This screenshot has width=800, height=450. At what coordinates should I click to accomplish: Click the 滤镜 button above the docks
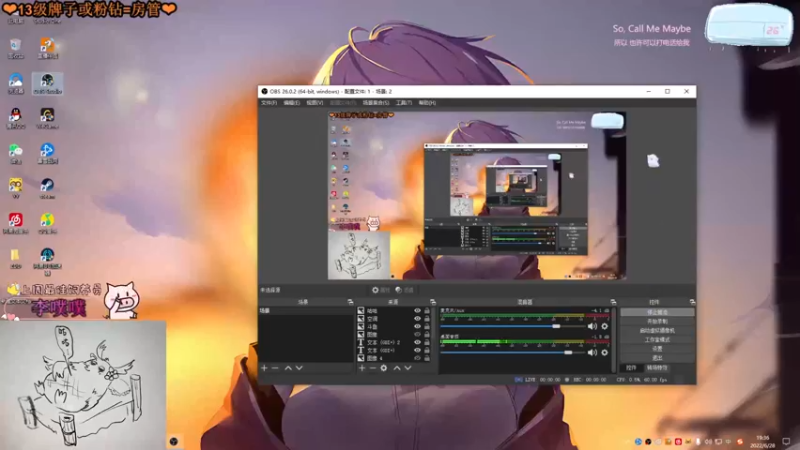click(x=405, y=290)
